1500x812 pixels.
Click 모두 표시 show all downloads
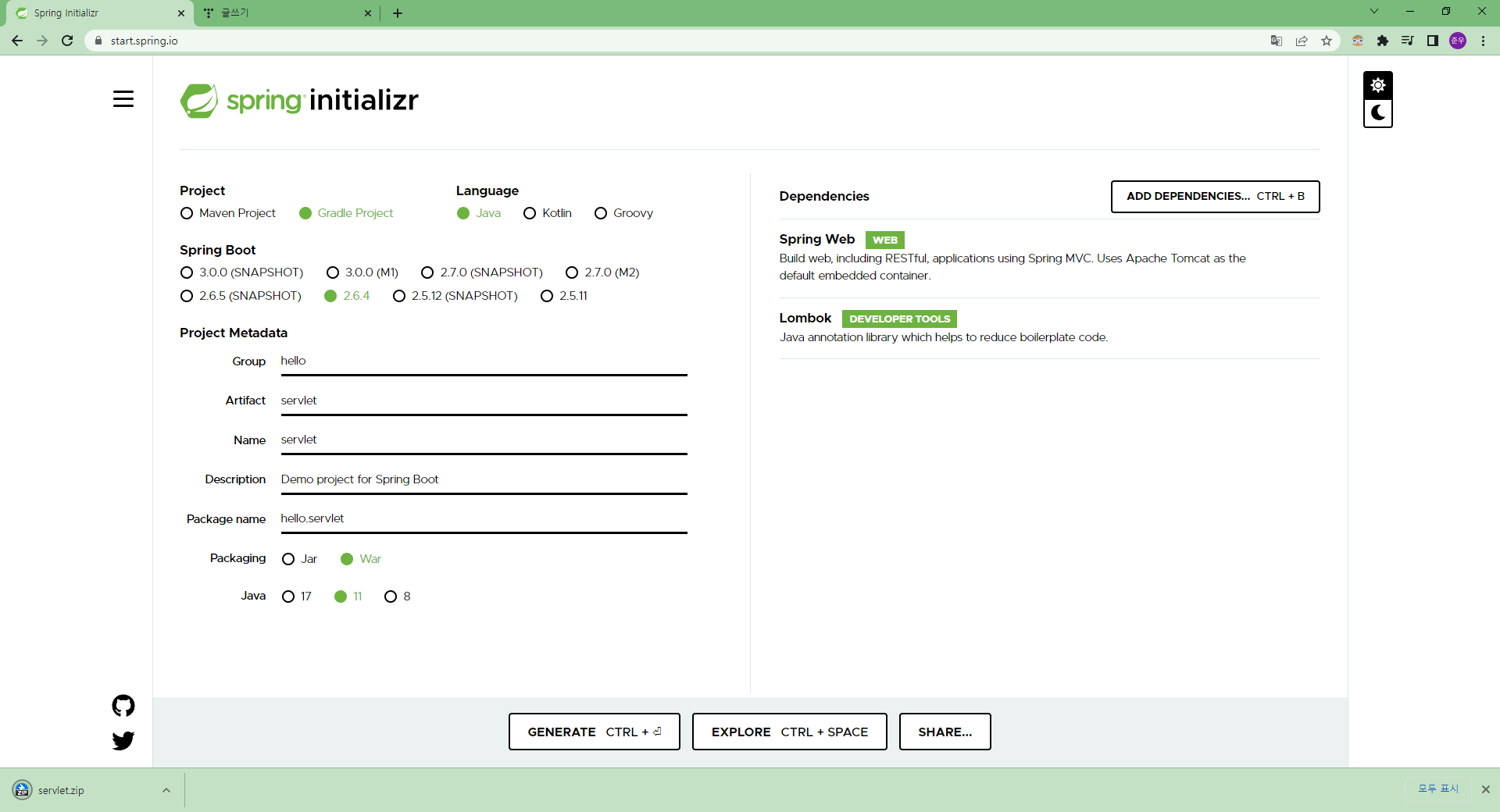click(x=1438, y=789)
